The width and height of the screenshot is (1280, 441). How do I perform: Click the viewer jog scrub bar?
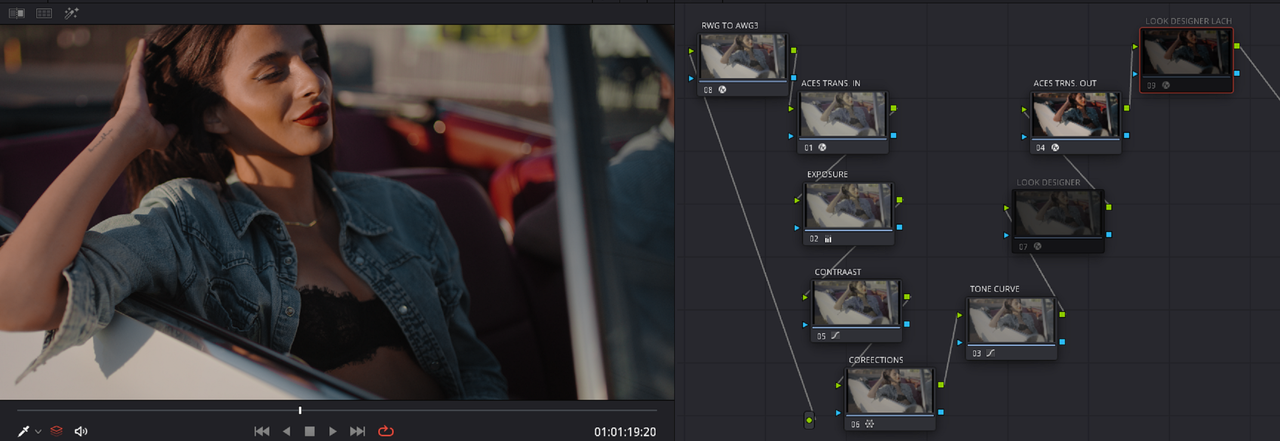click(337, 410)
